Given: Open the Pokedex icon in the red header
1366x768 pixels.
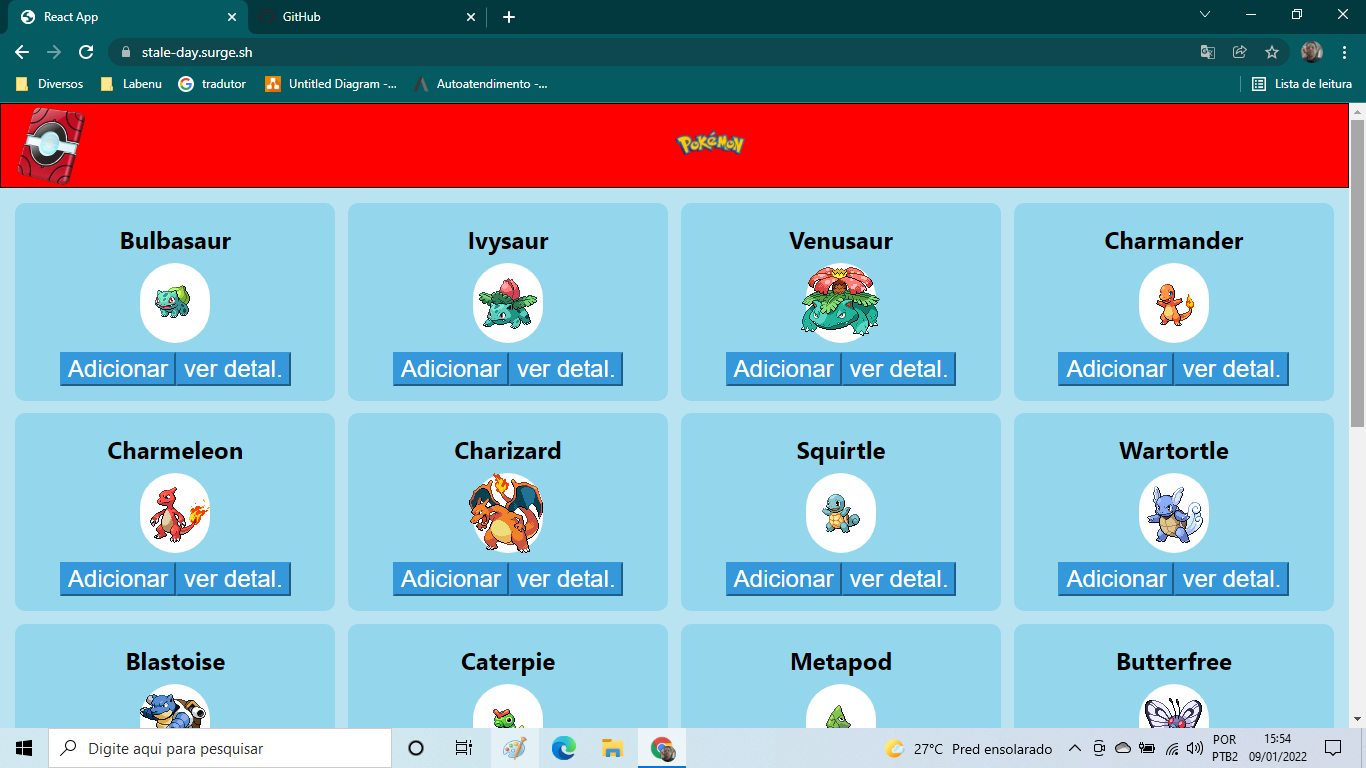Looking at the screenshot, I should coord(51,146).
